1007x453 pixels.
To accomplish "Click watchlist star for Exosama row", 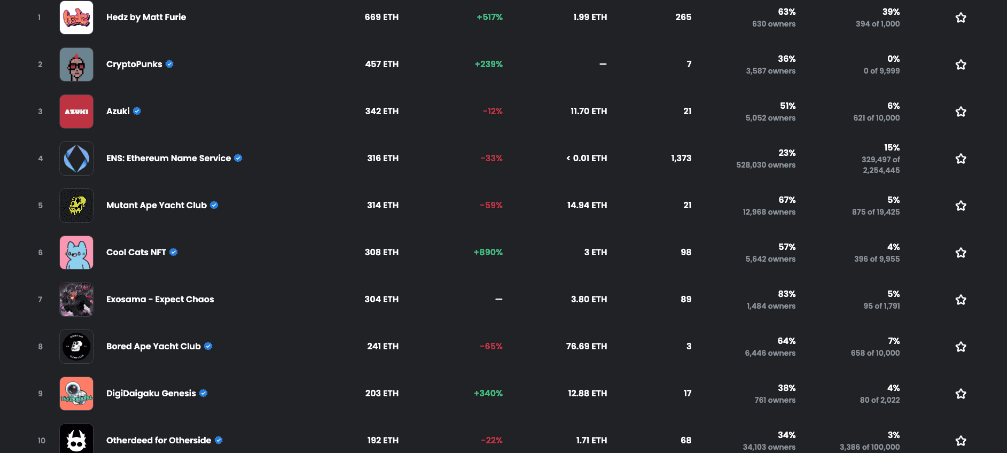I will click(x=960, y=299).
